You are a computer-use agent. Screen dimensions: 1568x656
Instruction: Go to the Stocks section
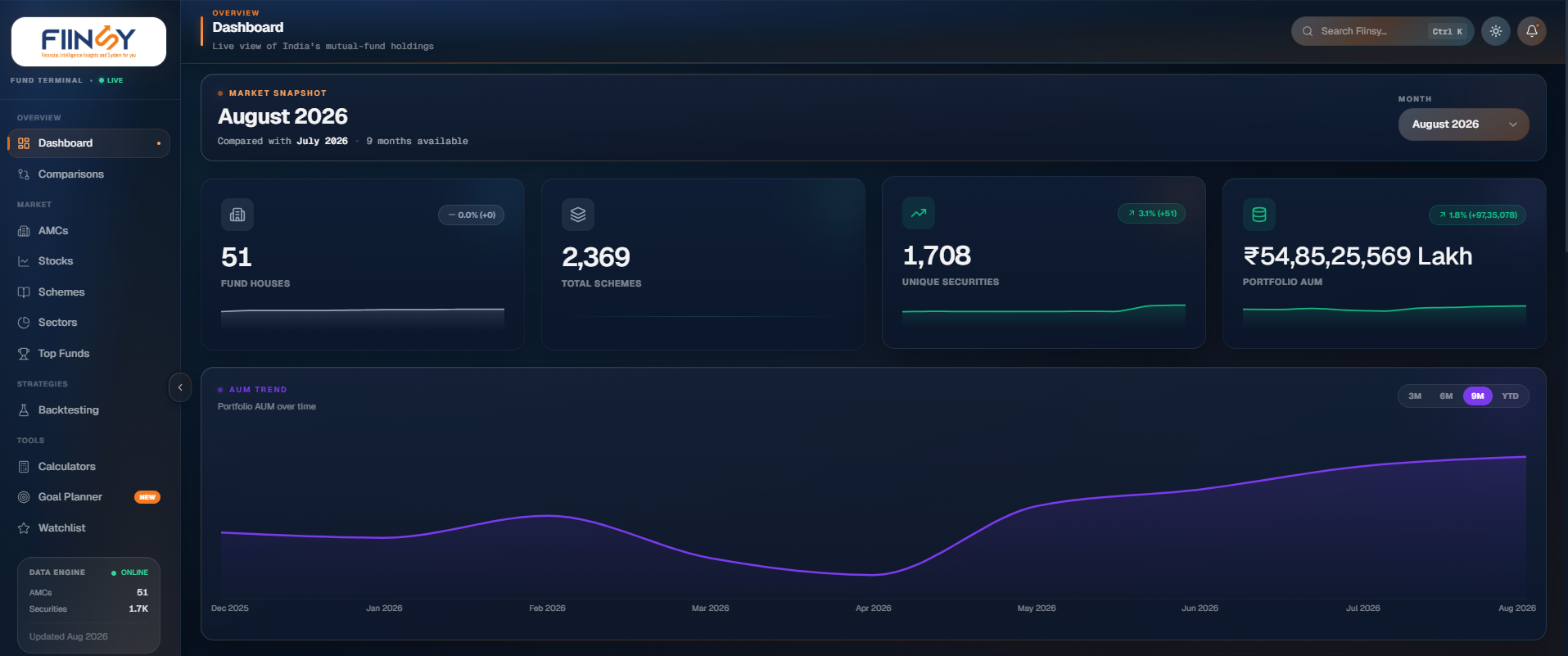pos(88,261)
